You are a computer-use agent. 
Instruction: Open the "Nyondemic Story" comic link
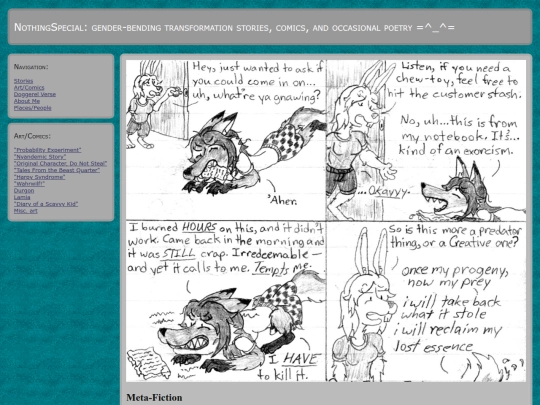point(40,157)
